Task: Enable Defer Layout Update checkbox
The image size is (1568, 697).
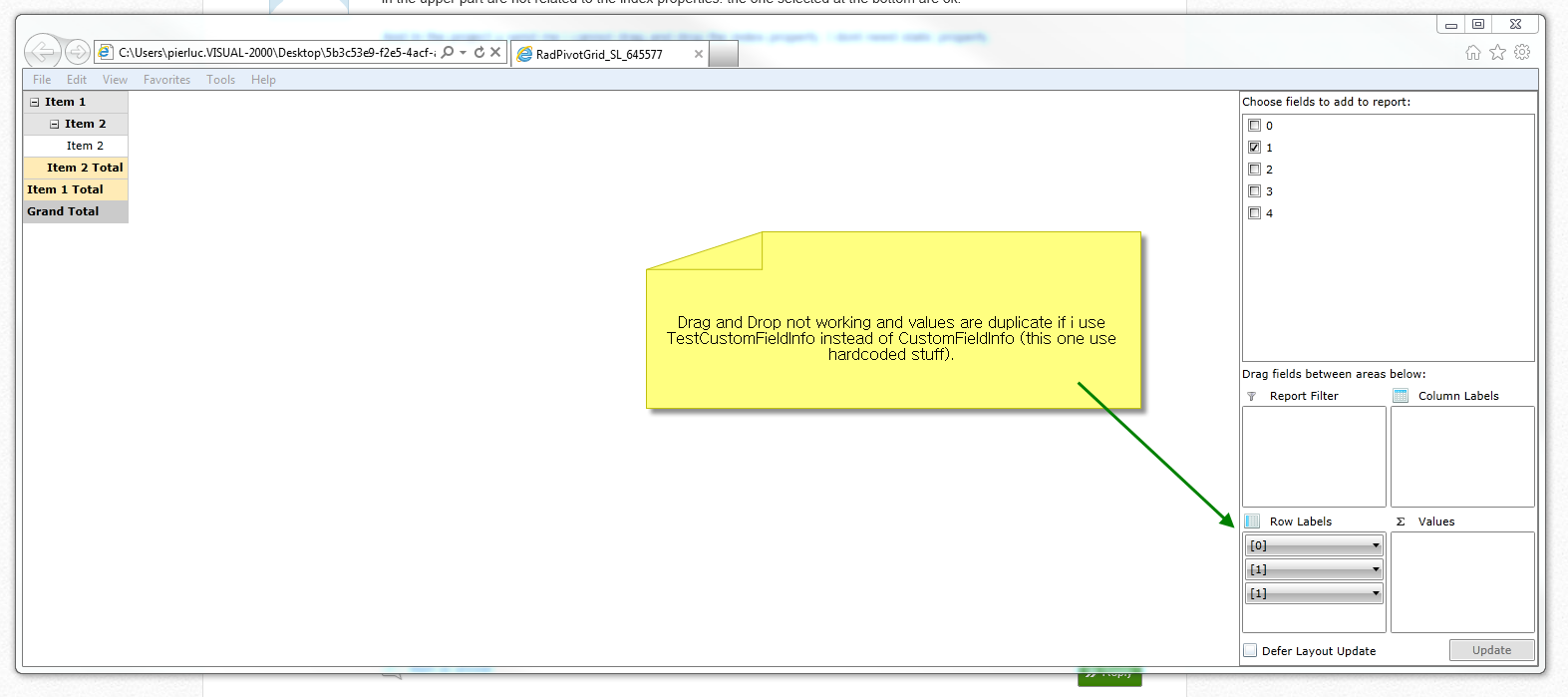Action: point(1250,650)
